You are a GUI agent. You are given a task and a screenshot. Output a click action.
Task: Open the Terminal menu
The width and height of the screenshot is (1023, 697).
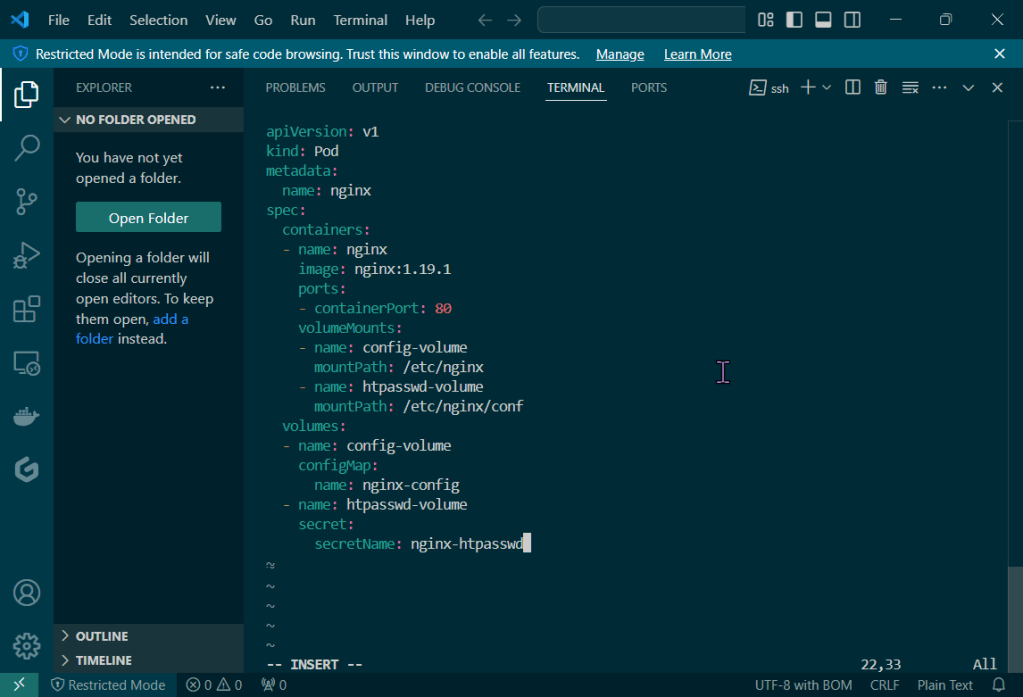[x=360, y=20]
